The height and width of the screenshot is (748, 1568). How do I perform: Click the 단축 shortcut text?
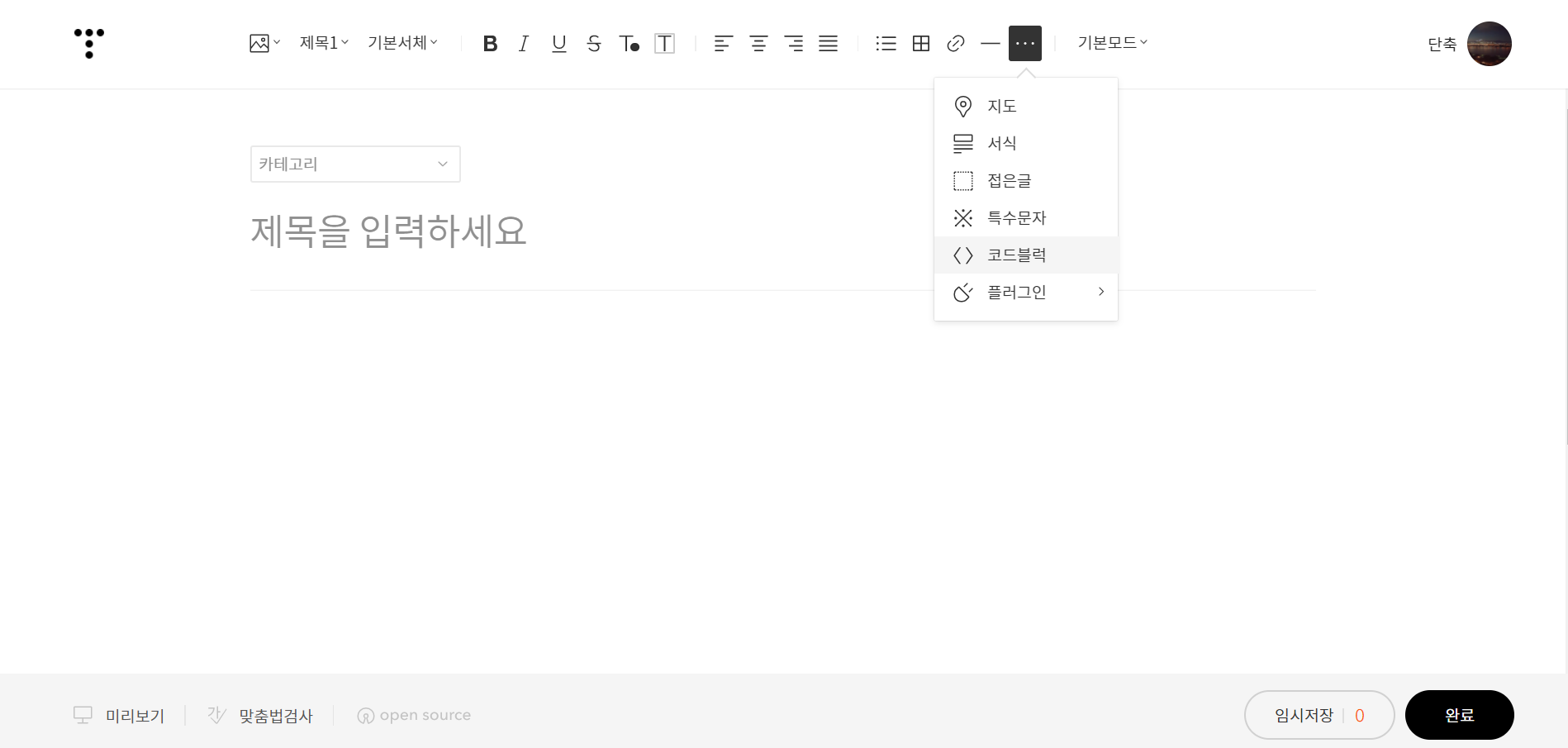point(1442,45)
